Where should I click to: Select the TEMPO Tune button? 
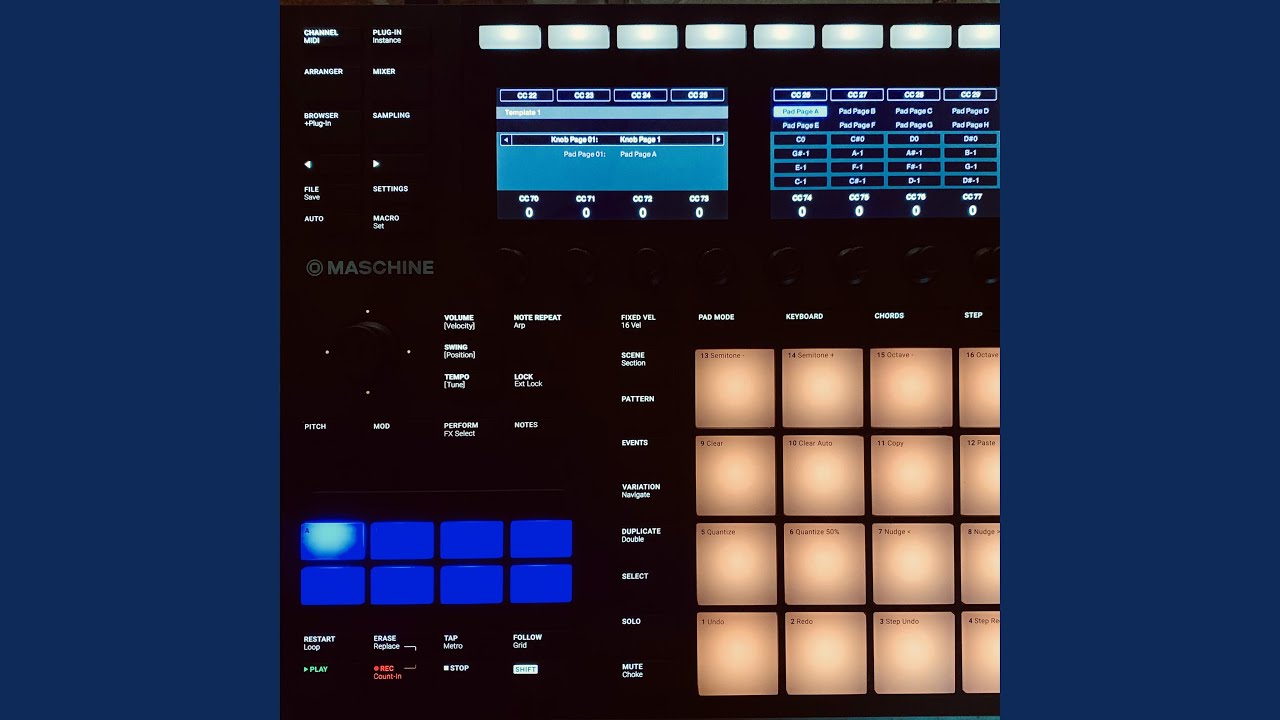tap(456, 381)
